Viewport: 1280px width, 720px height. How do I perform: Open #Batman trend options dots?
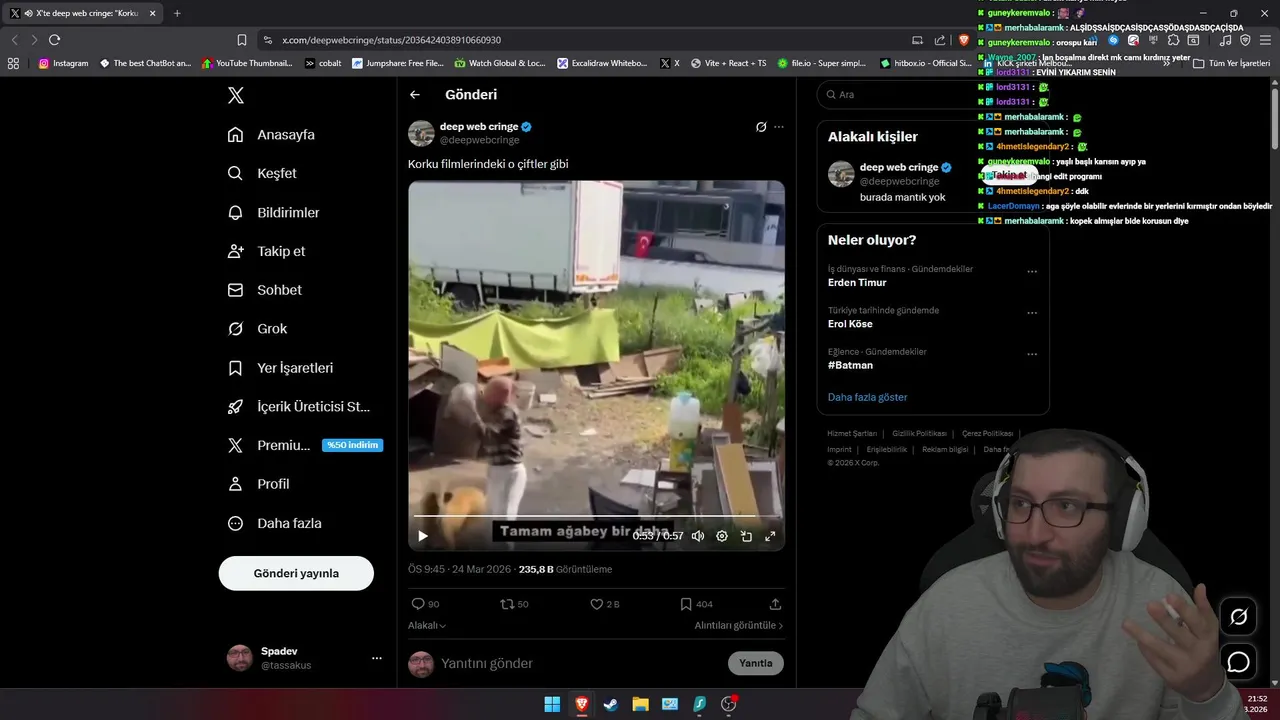[1032, 354]
